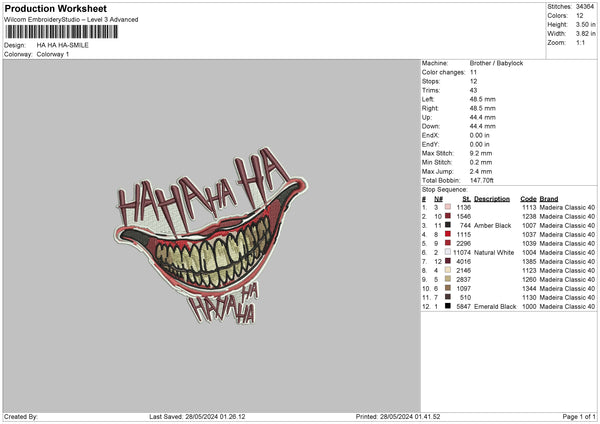
Task: Click the color swatch beside code 1238
Action: (448, 216)
